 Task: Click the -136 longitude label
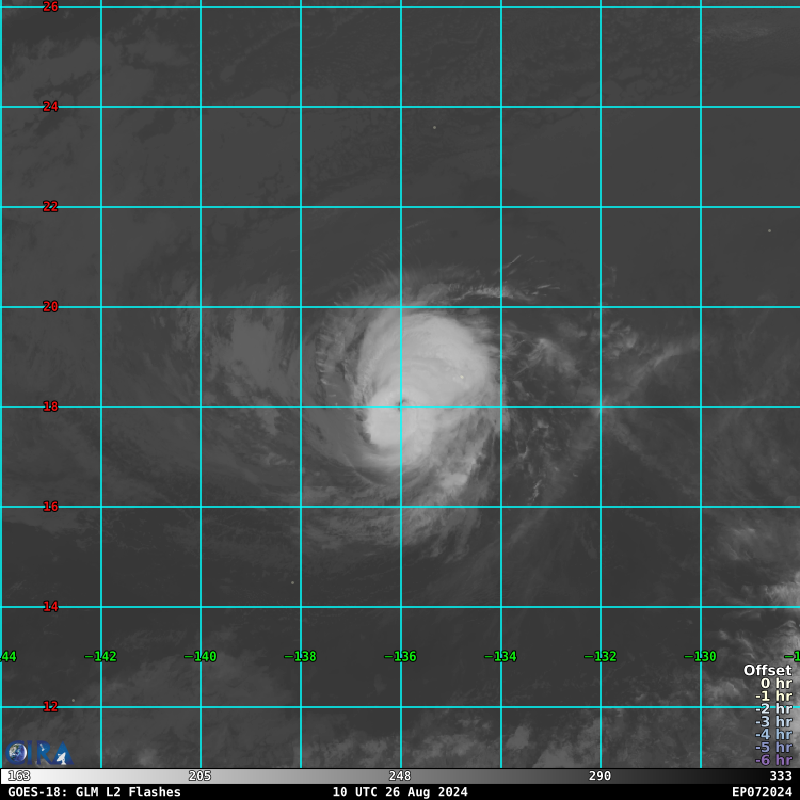(x=400, y=657)
